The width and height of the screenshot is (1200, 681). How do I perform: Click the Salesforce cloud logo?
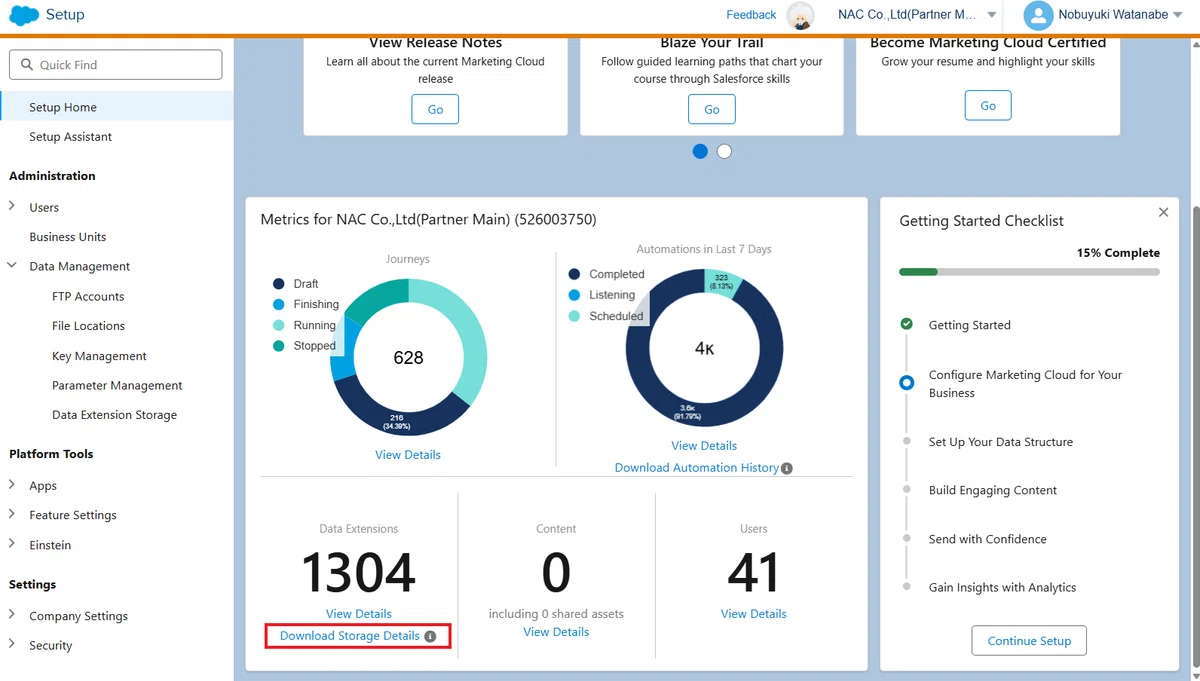24,15
